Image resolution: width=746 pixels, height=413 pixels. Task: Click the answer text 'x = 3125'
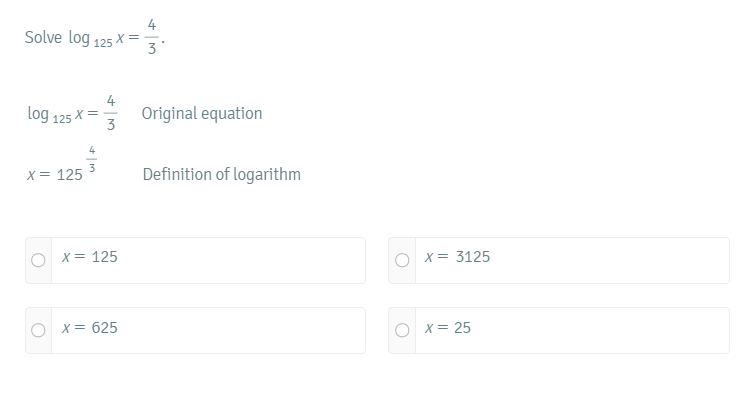[x=457, y=257]
